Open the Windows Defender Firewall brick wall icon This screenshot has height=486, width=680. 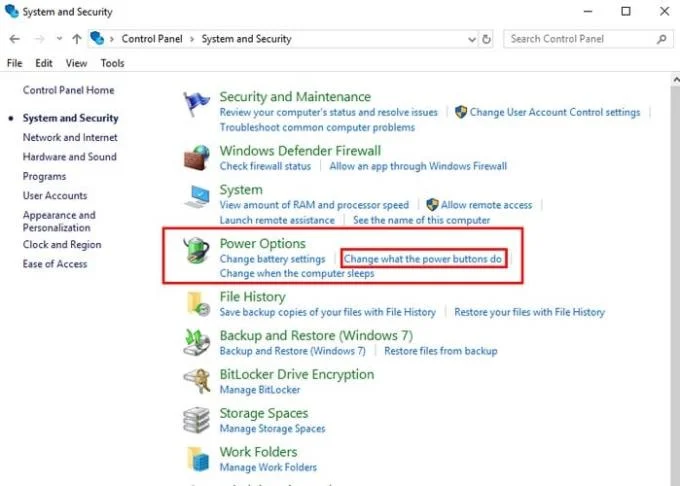pyautogui.click(x=196, y=158)
